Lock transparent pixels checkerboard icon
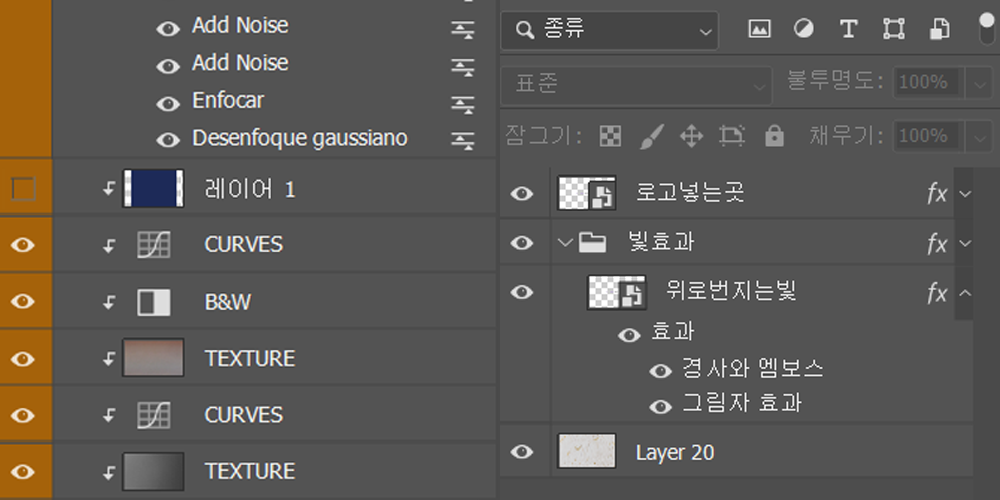Viewport: 1000px width, 500px height. (610, 136)
